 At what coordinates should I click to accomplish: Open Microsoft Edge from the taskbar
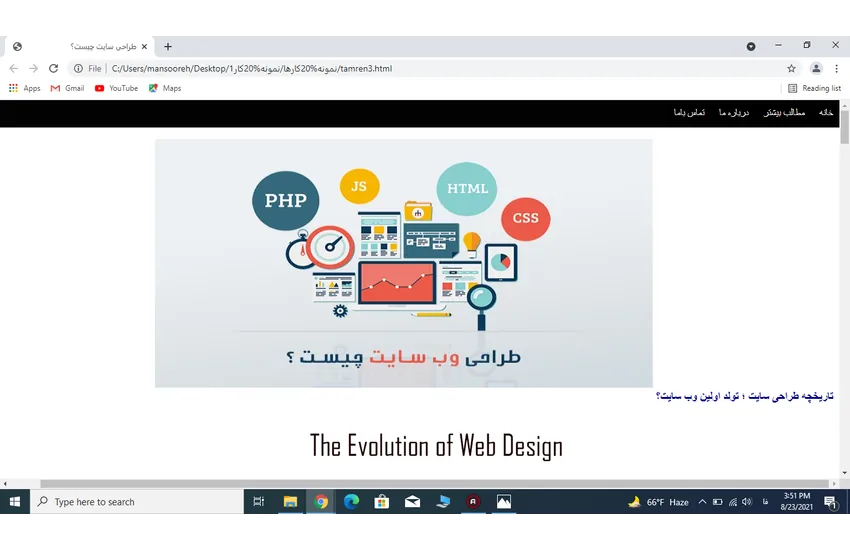tap(351, 502)
